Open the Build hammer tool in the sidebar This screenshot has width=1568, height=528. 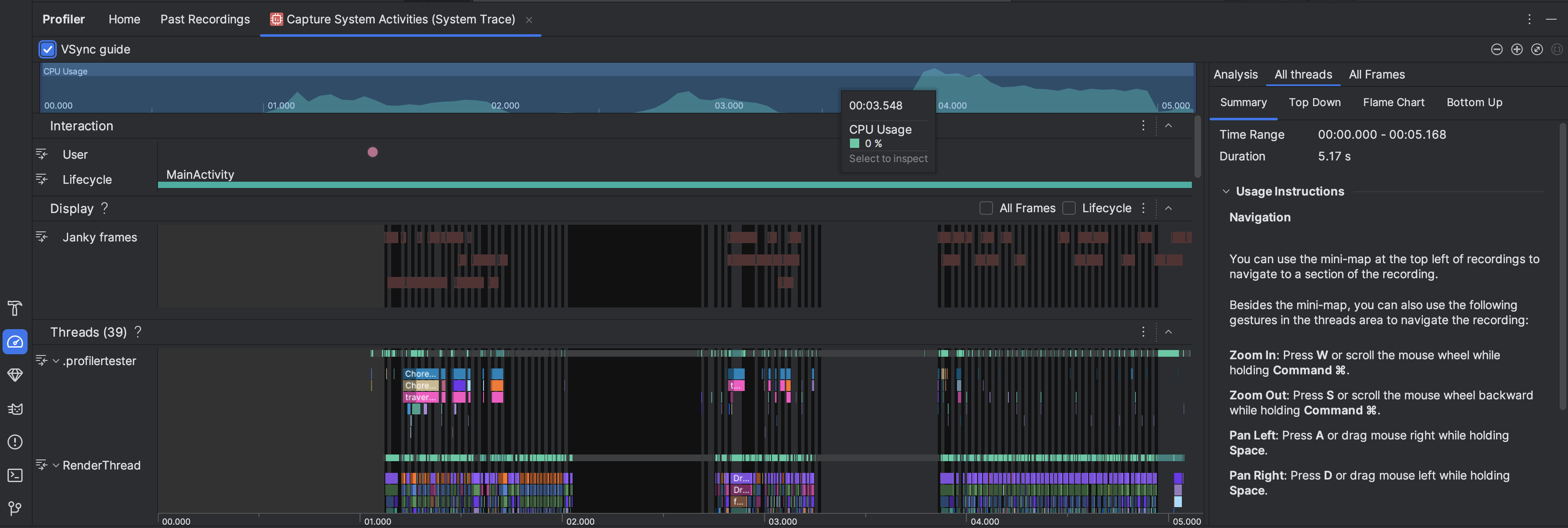tap(15, 308)
